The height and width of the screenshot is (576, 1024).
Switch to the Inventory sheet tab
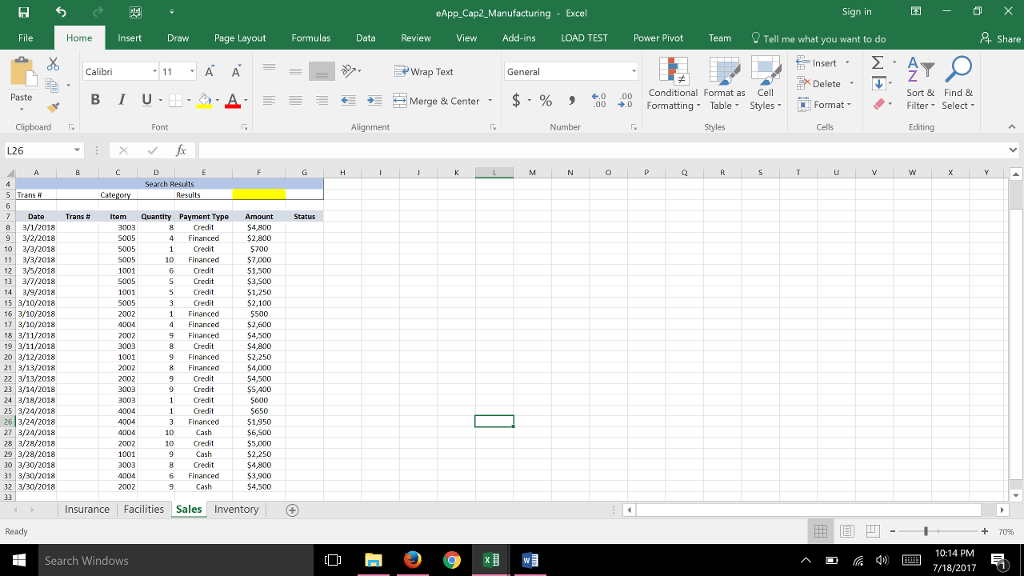coord(236,510)
